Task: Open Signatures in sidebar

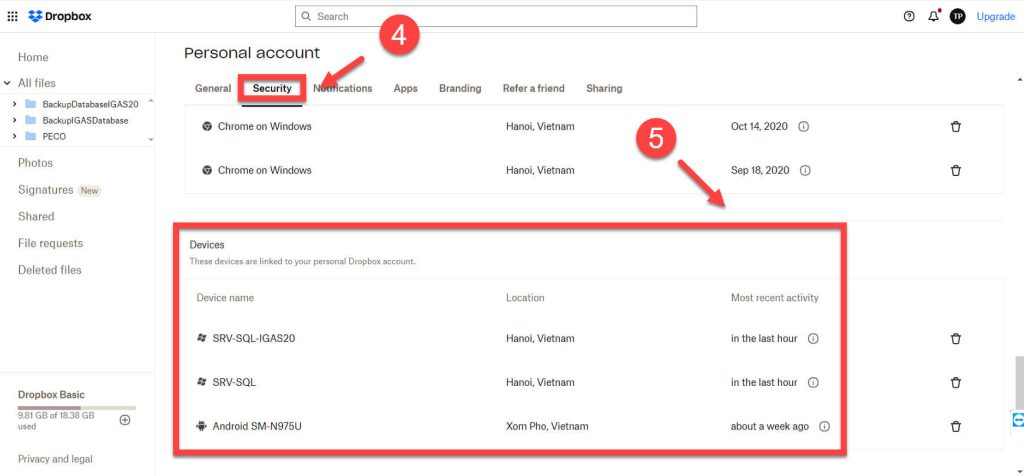Action: pos(46,189)
